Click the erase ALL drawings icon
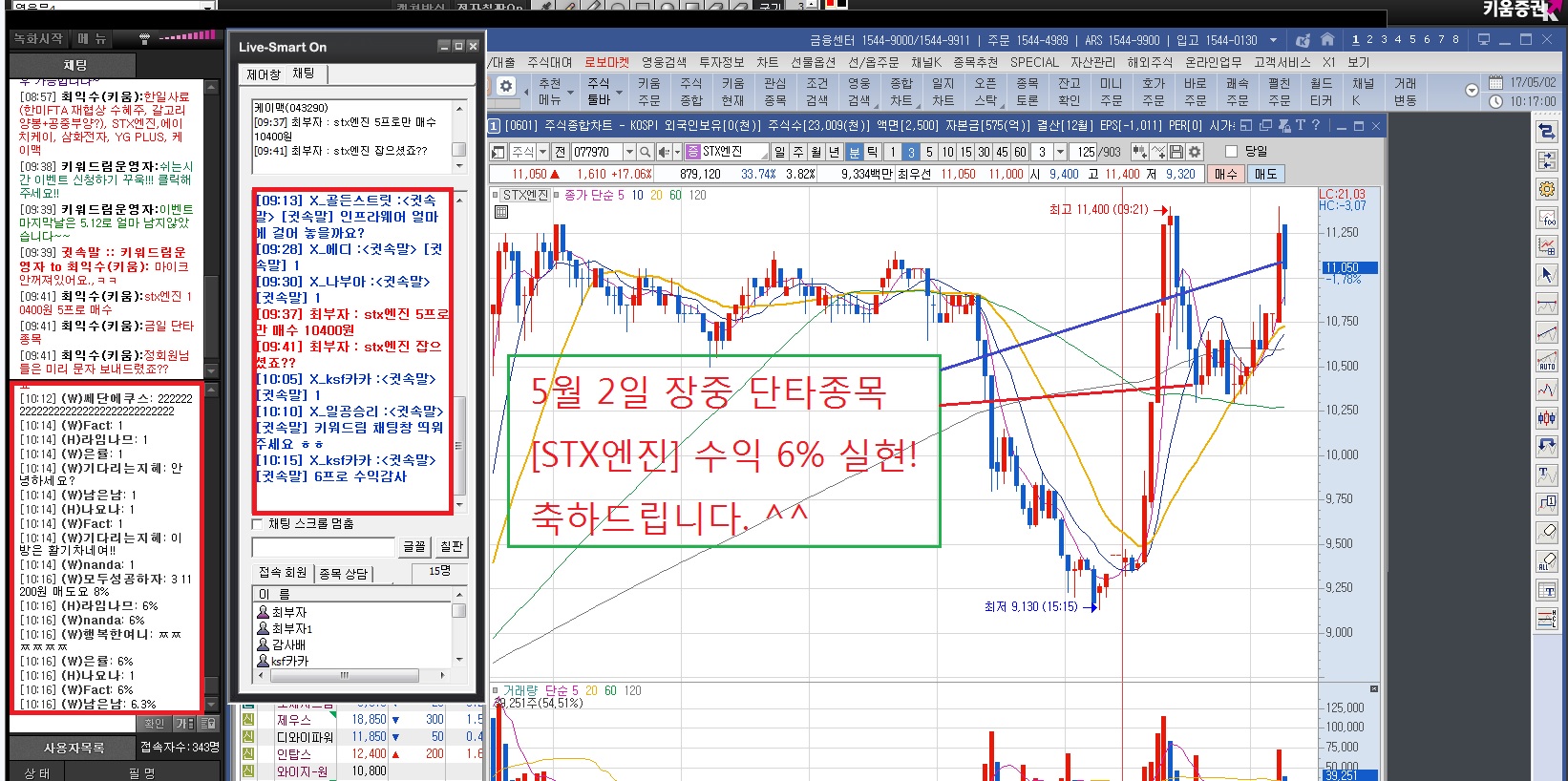This screenshot has width=1568, height=781. [1547, 561]
